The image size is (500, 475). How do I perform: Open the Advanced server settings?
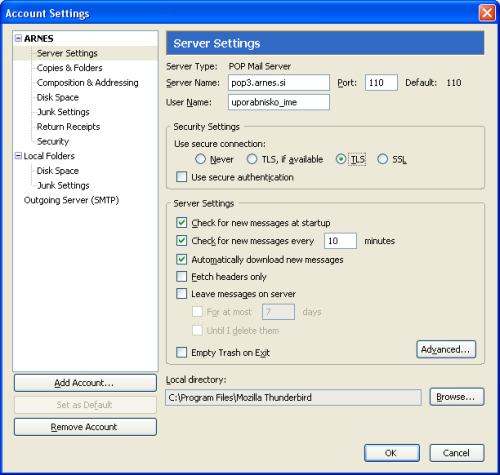pyautogui.click(x=446, y=349)
